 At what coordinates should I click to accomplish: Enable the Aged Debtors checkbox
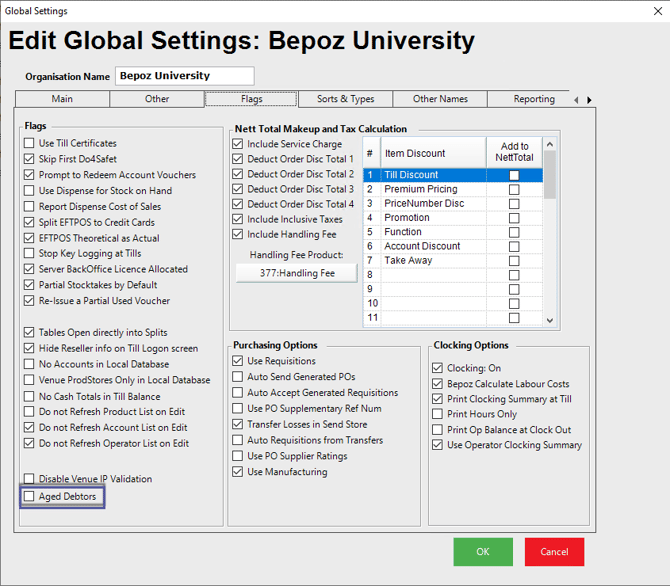click(30, 496)
